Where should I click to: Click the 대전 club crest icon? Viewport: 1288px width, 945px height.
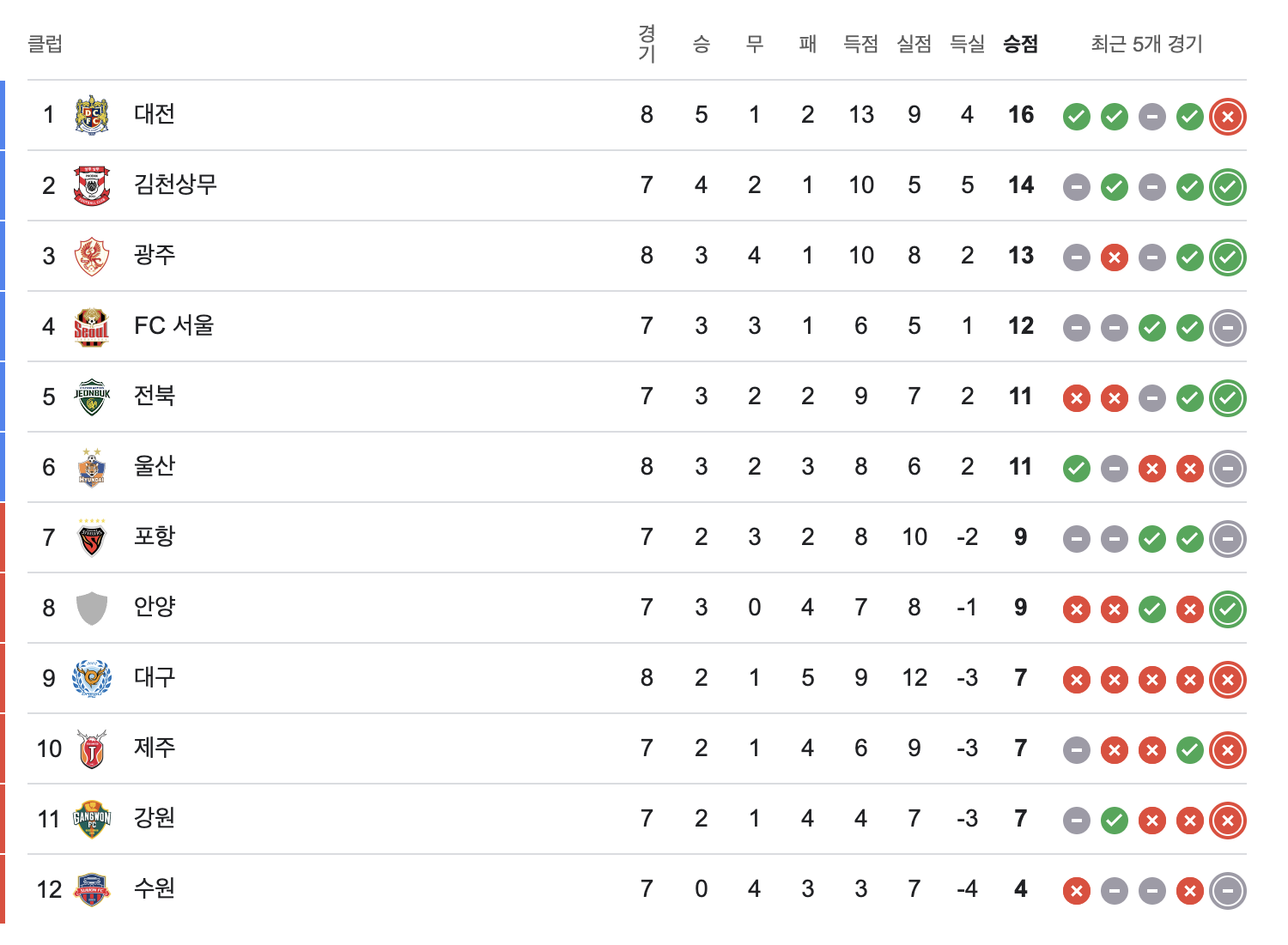click(x=92, y=115)
